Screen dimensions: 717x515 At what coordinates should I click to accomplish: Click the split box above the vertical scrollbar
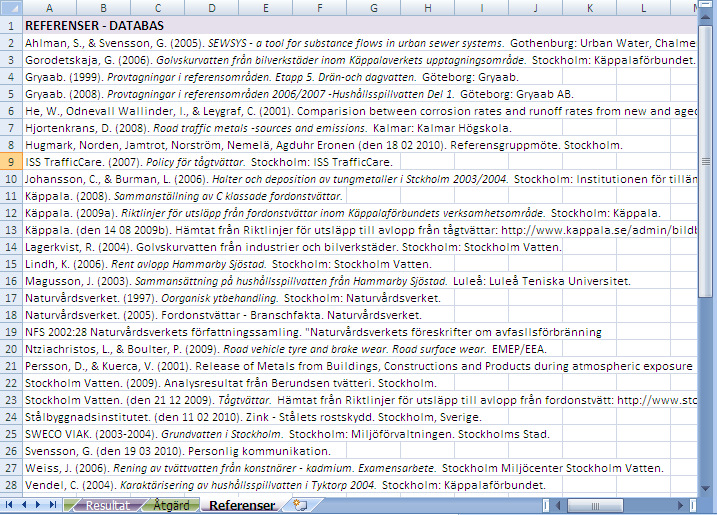pos(706,6)
